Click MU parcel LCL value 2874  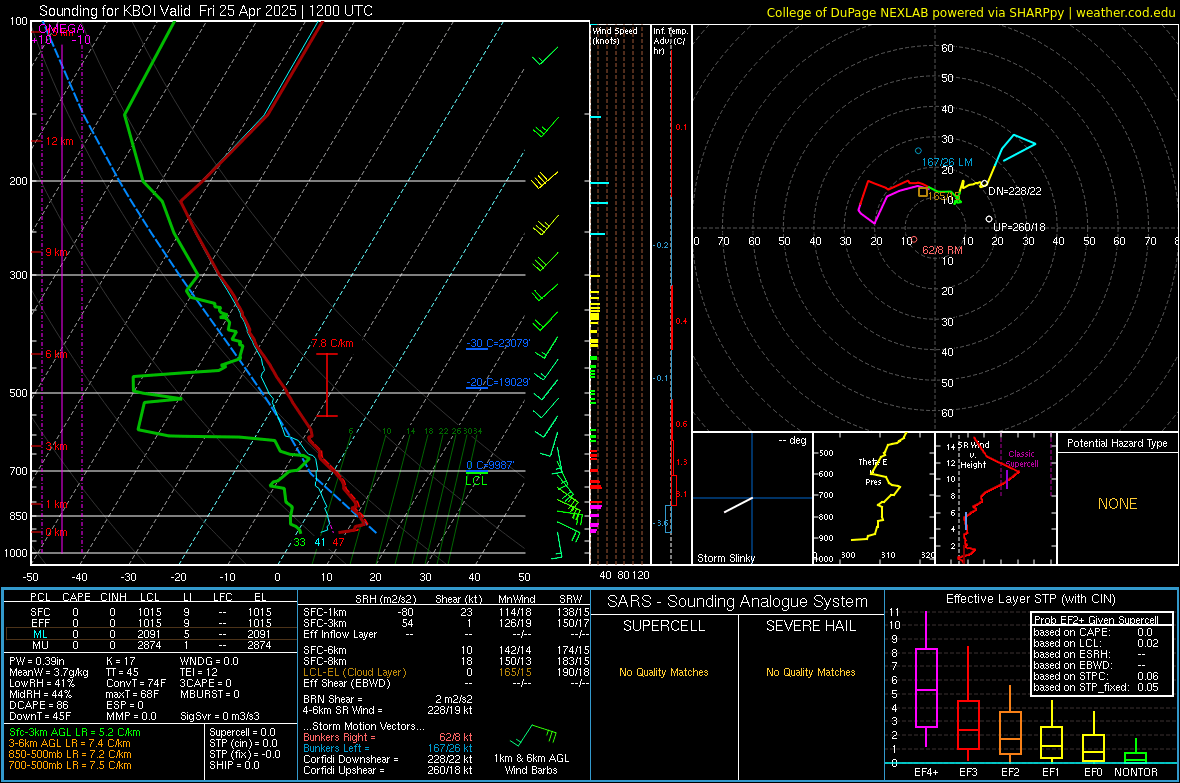coord(149,645)
